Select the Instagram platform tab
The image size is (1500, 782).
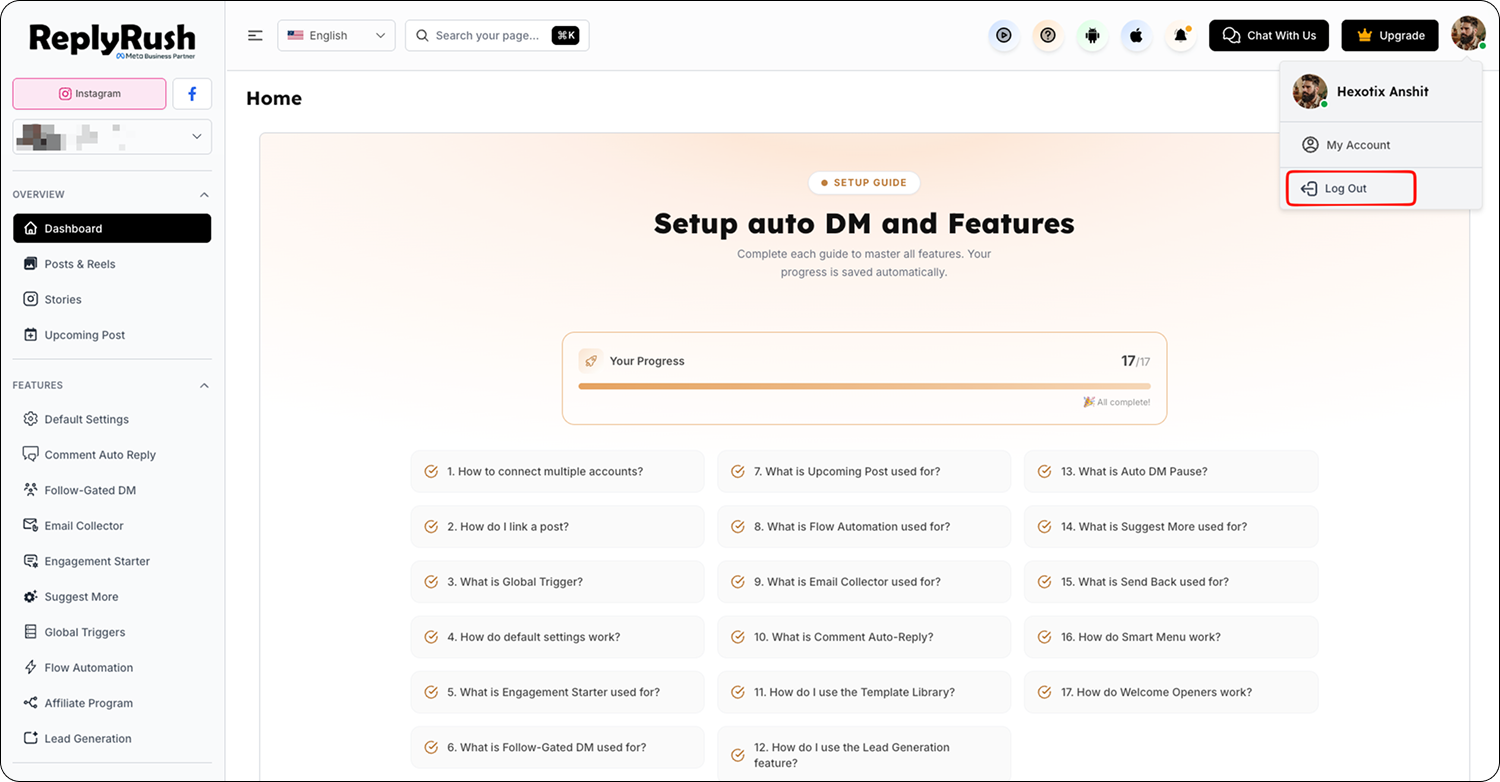point(89,94)
